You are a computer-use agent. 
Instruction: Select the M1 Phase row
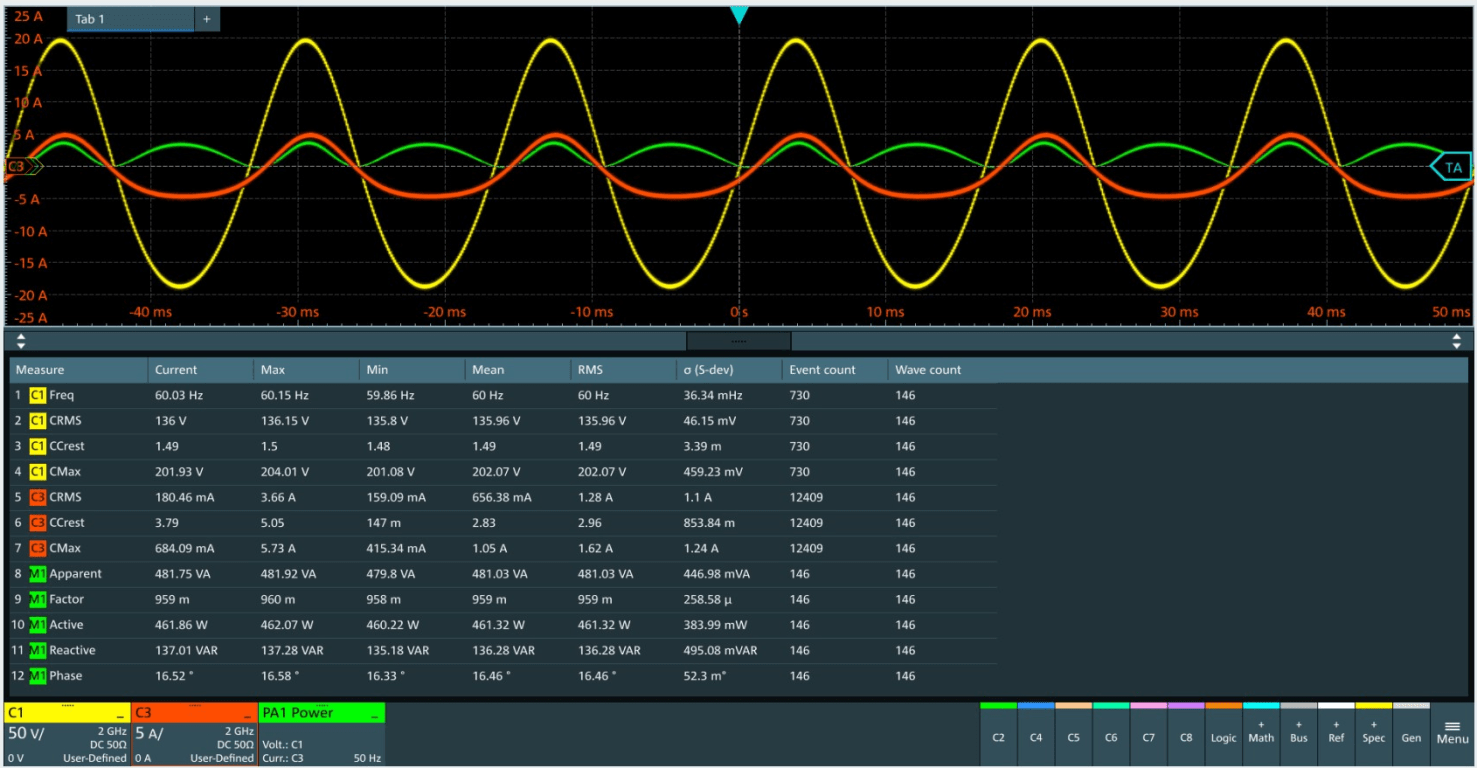504,676
